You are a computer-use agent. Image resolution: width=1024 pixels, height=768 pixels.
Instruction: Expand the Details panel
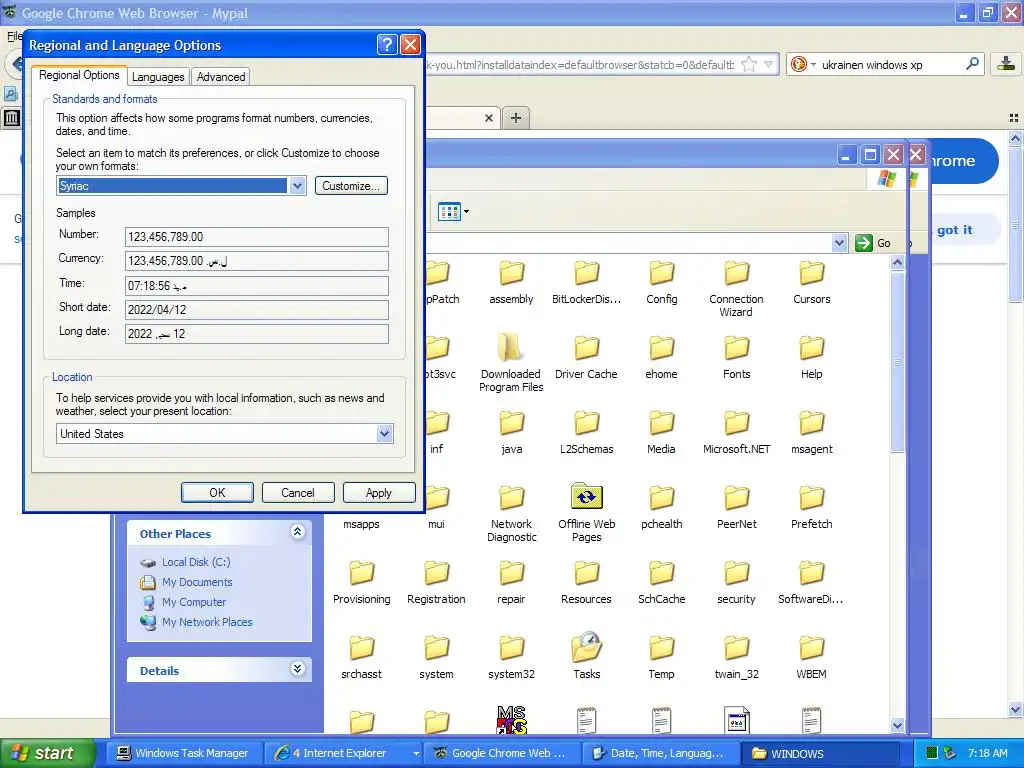(297, 669)
